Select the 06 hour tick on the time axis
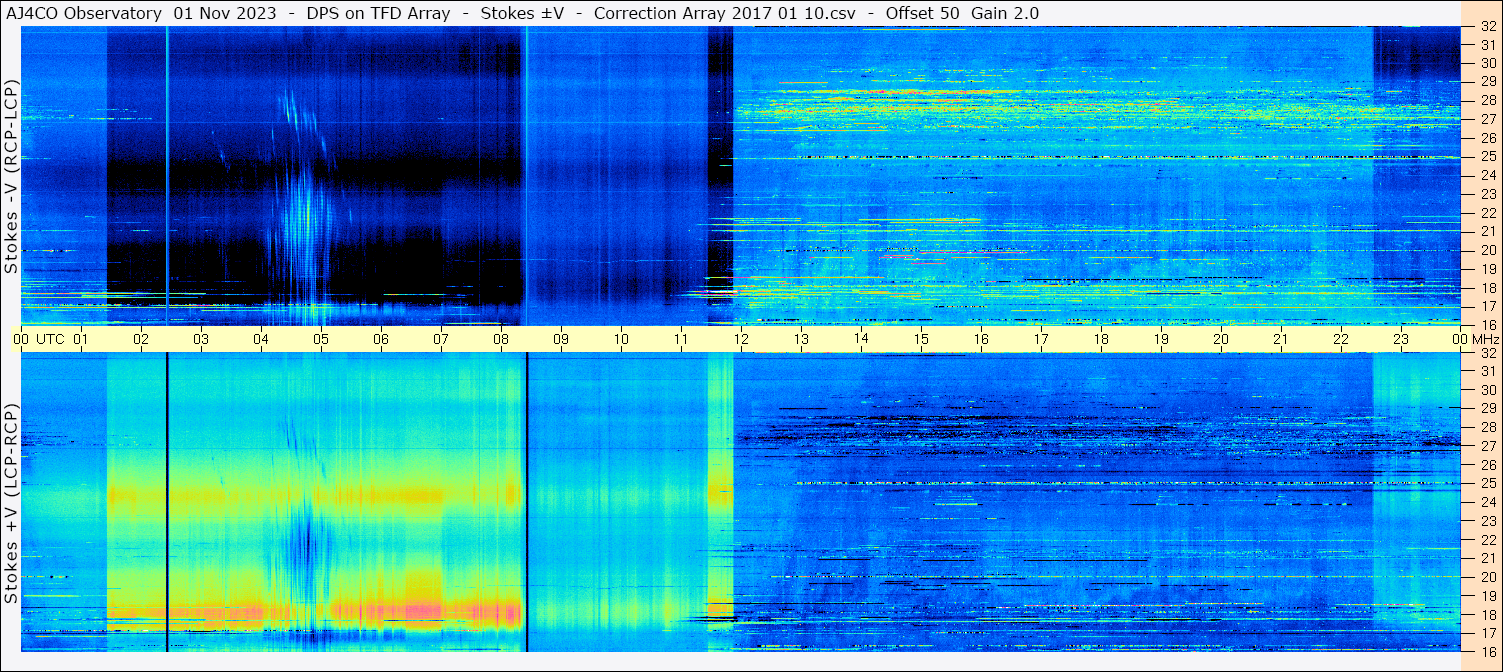Image resolution: width=1503 pixels, height=672 pixels. [x=381, y=340]
